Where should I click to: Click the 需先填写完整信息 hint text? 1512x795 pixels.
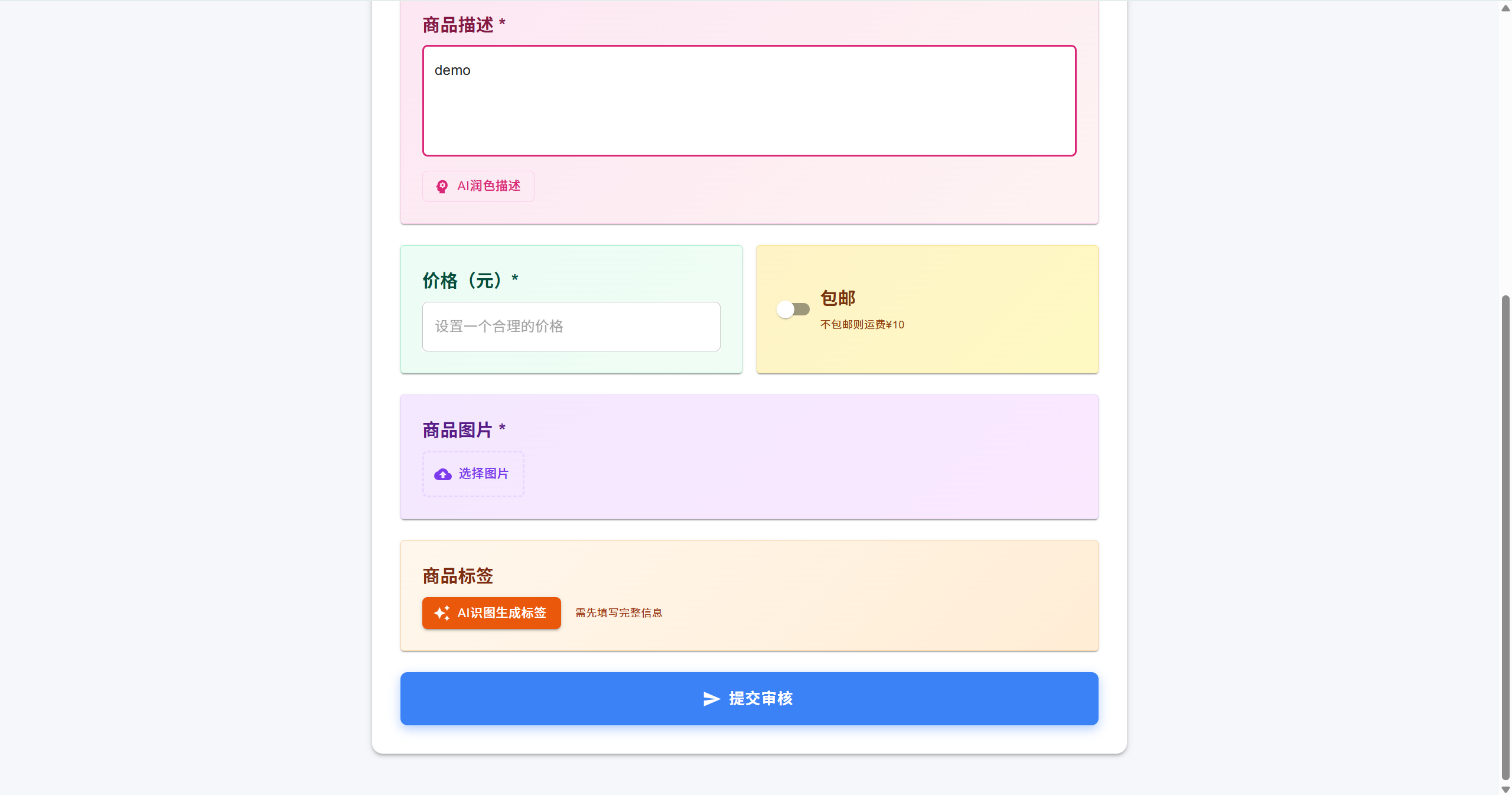[618, 613]
